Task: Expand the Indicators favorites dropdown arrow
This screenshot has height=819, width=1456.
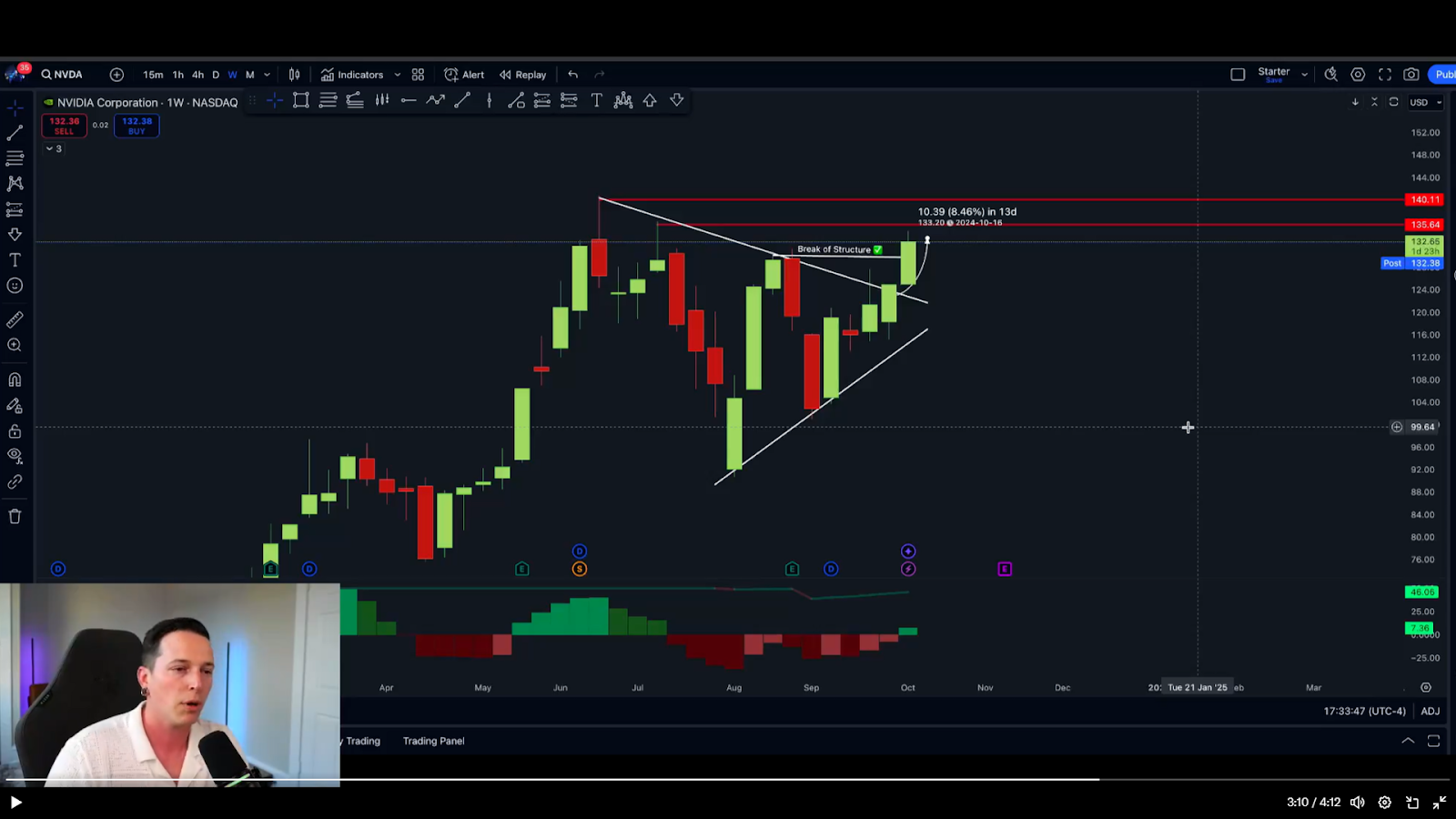Action: click(x=397, y=75)
